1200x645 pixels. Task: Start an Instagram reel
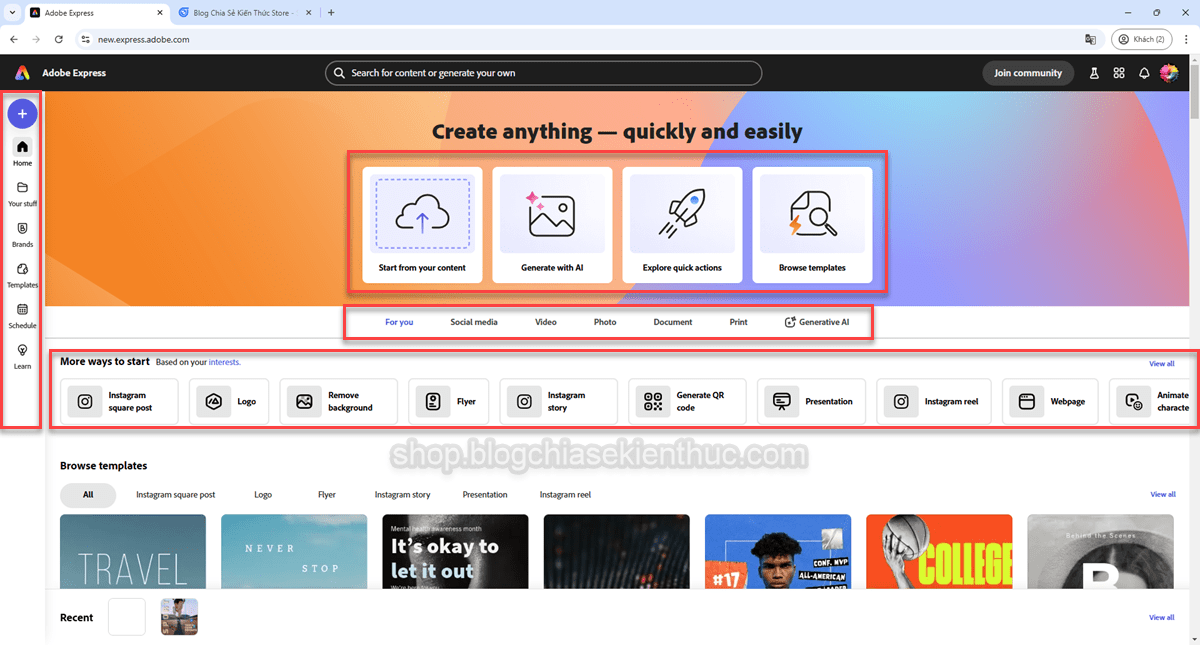click(x=934, y=401)
